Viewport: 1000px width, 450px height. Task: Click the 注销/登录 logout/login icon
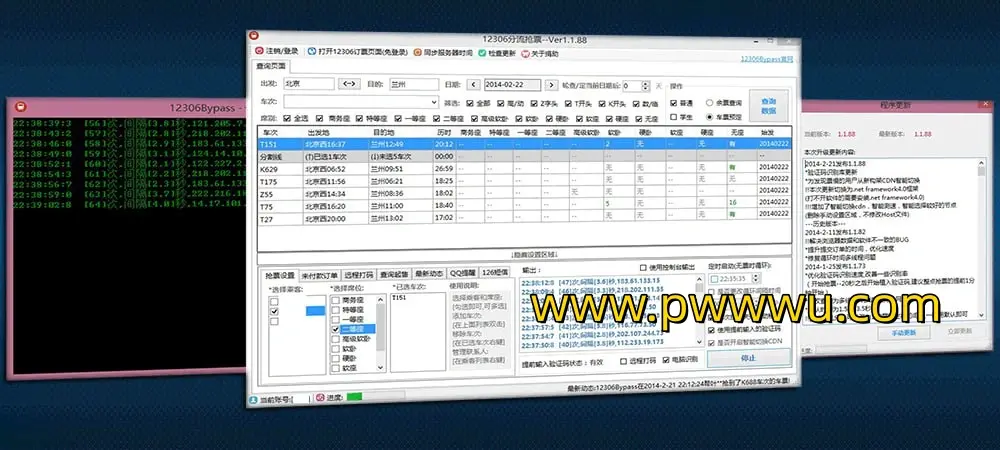coord(261,50)
